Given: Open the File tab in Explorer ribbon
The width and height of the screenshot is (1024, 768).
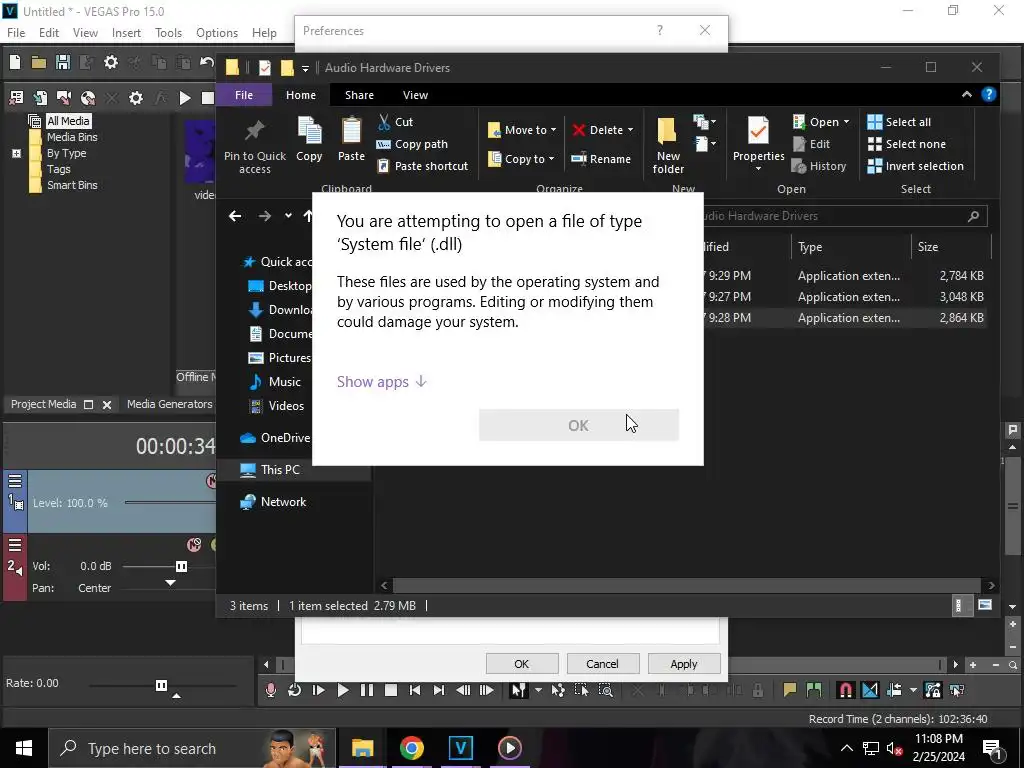Looking at the screenshot, I should 244,95.
